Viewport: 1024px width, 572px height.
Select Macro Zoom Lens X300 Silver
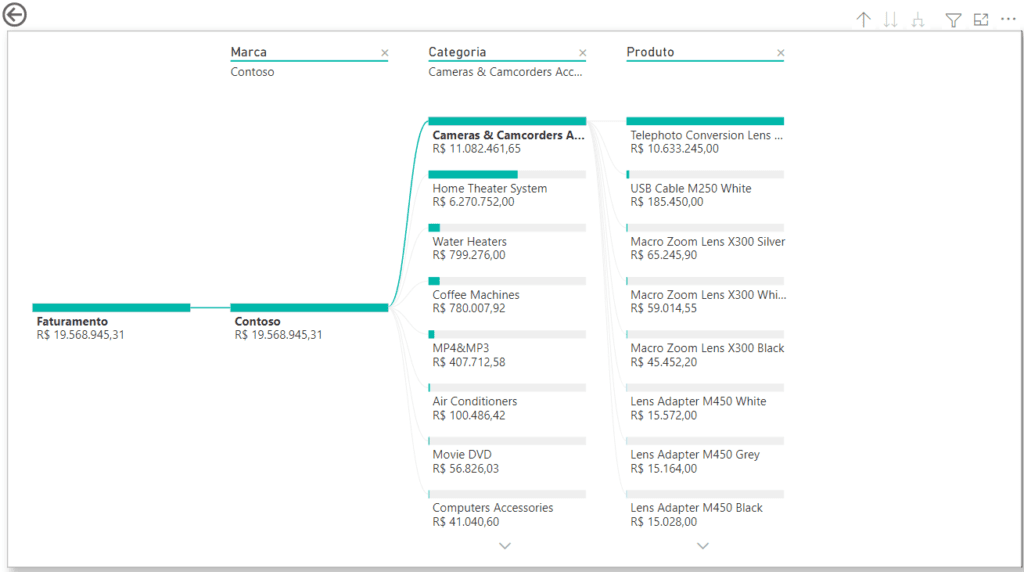coord(705,243)
